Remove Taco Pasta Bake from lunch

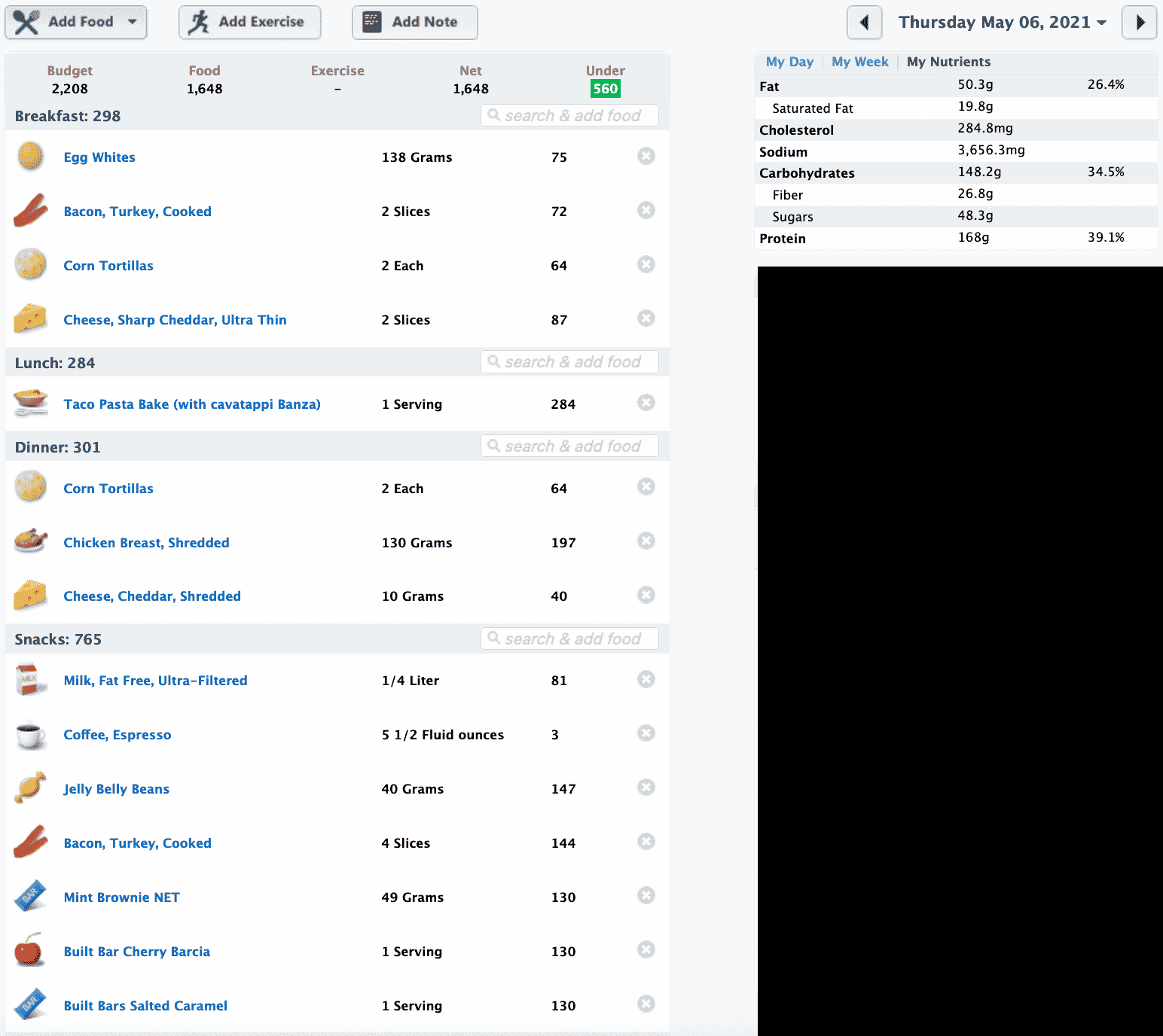(x=646, y=403)
